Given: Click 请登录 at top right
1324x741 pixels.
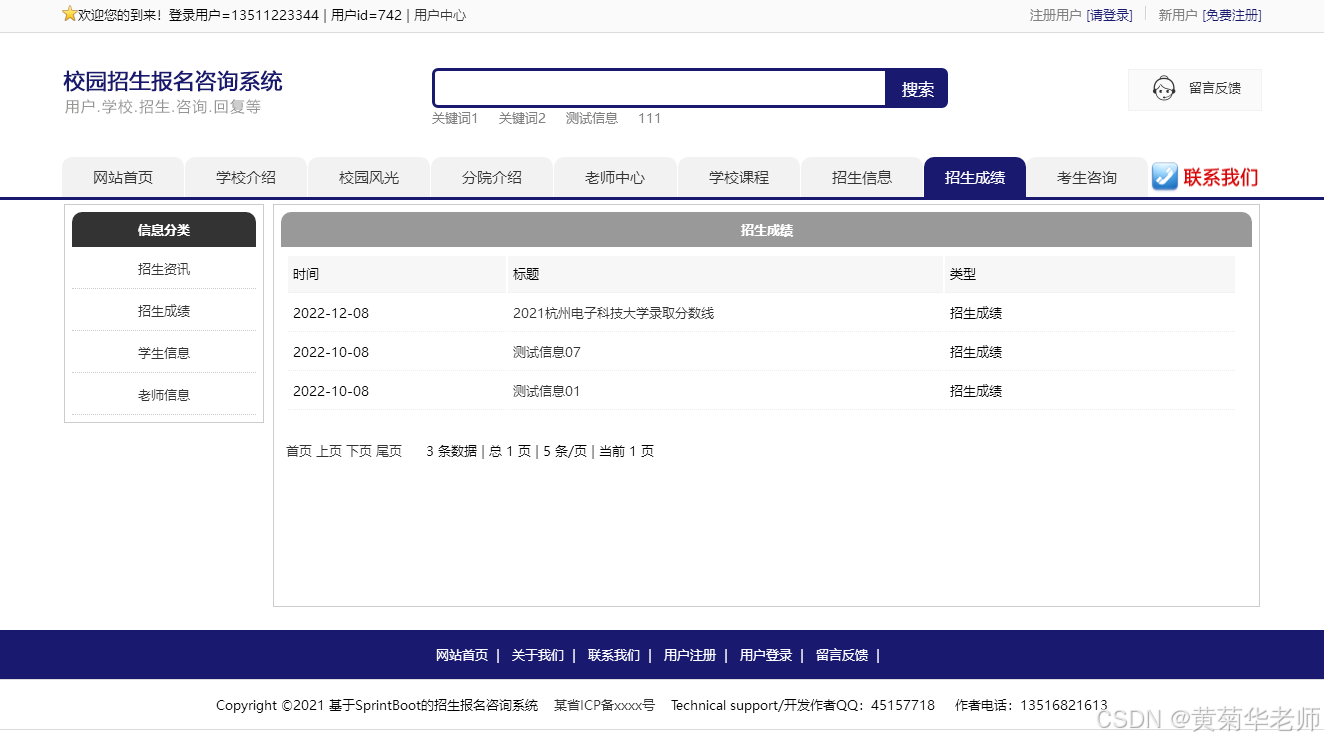Looking at the screenshot, I should click(x=1110, y=15).
